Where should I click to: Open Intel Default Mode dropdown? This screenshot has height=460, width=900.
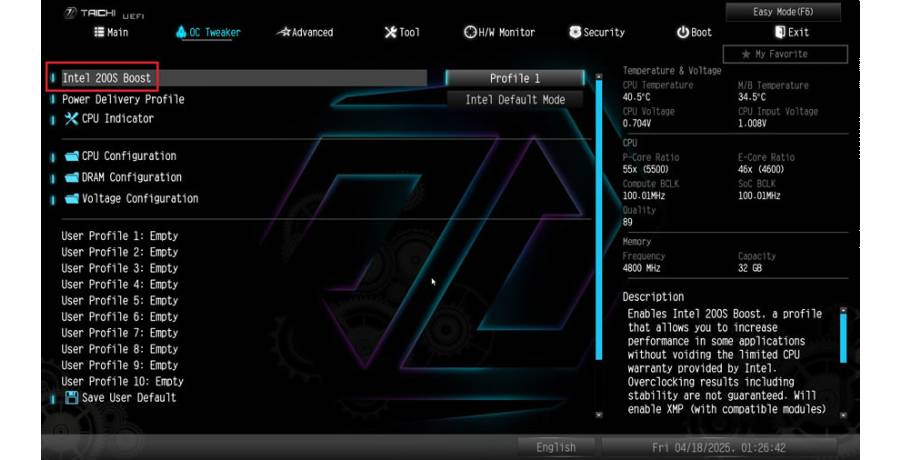pos(515,99)
